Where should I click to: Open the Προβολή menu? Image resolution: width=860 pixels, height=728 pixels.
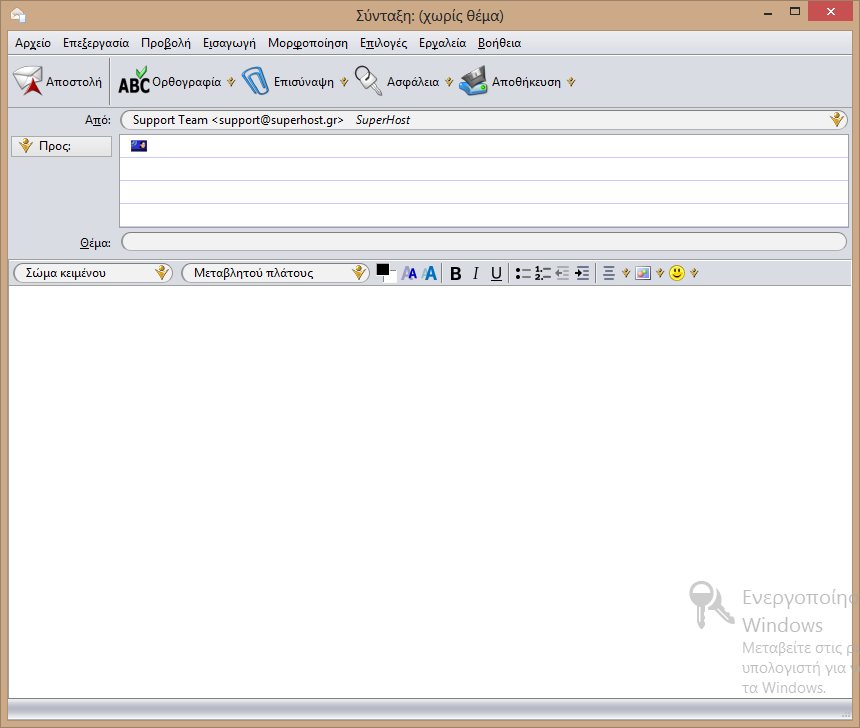pyautogui.click(x=166, y=43)
